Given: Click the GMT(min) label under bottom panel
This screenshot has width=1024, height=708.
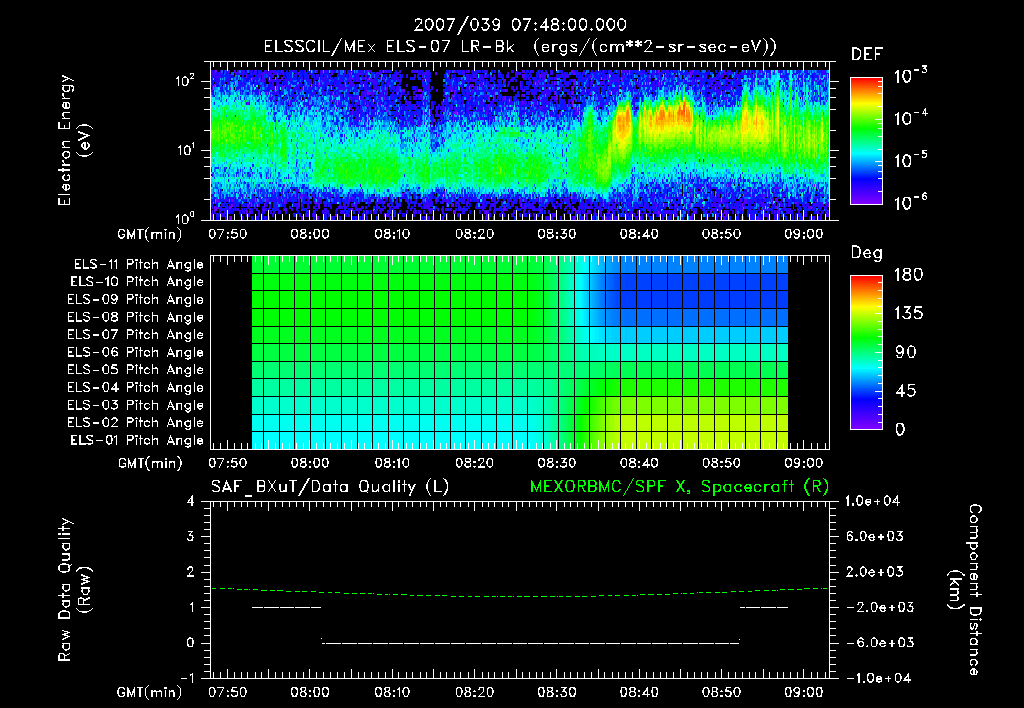Looking at the screenshot, I should pos(149,692).
